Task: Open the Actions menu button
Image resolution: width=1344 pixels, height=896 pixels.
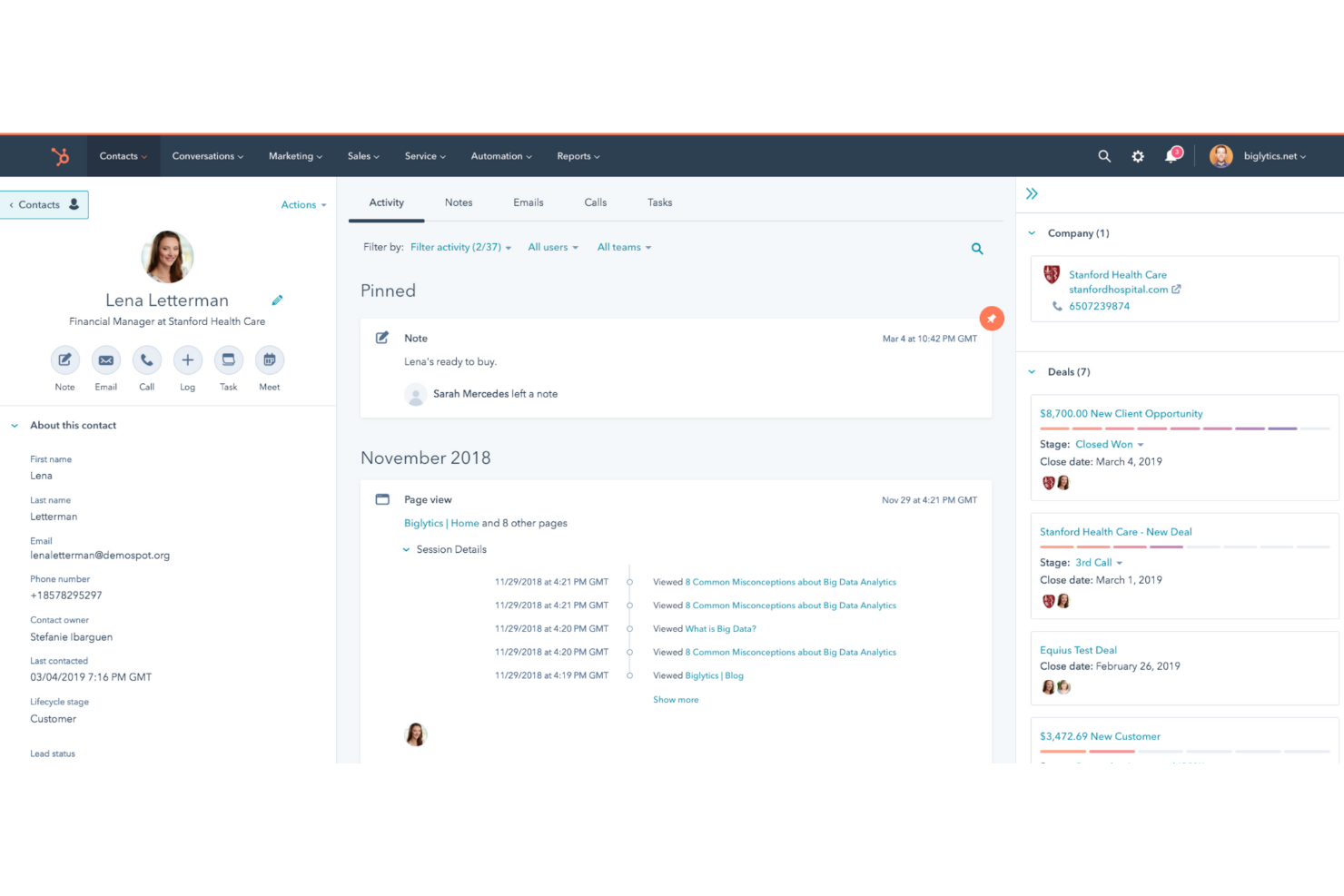Action: coord(302,204)
